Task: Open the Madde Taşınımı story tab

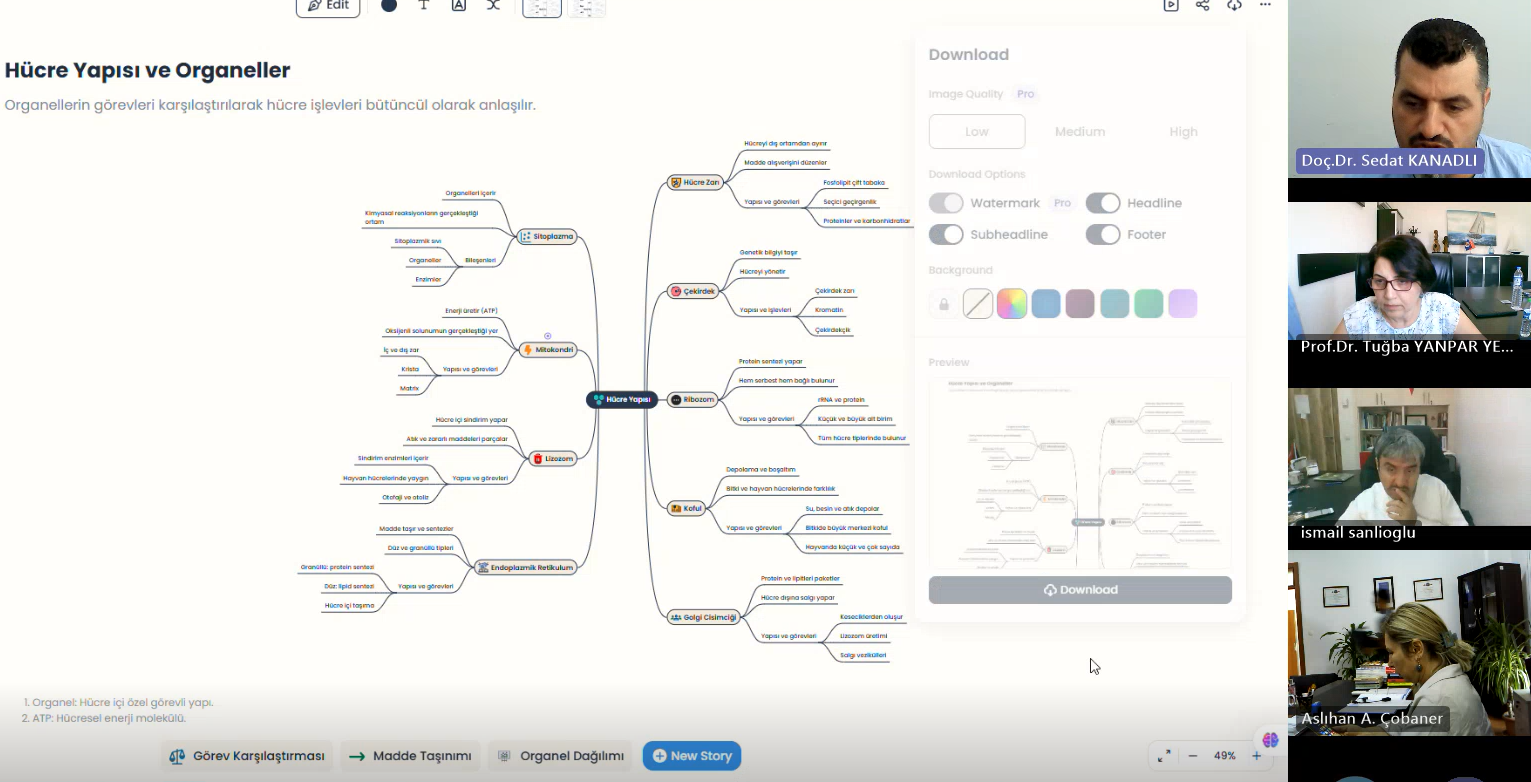Action: [x=410, y=756]
